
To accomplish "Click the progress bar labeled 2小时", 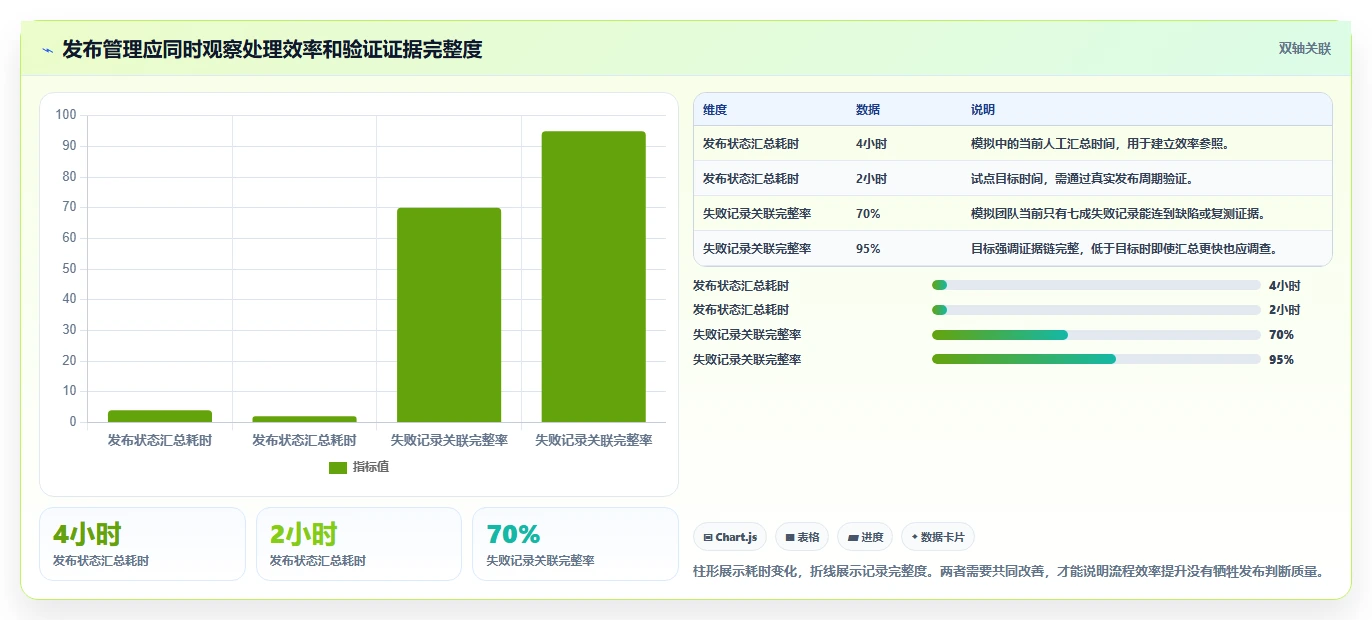I will [1096, 310].
